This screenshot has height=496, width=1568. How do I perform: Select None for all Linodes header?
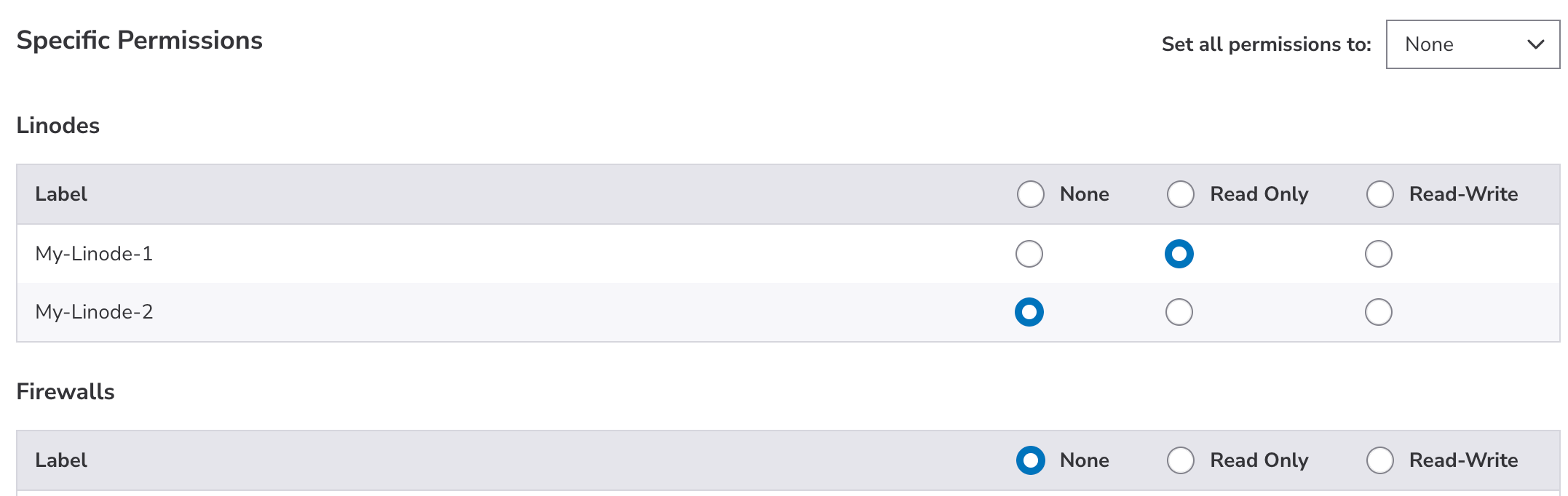click(1030, 194)
